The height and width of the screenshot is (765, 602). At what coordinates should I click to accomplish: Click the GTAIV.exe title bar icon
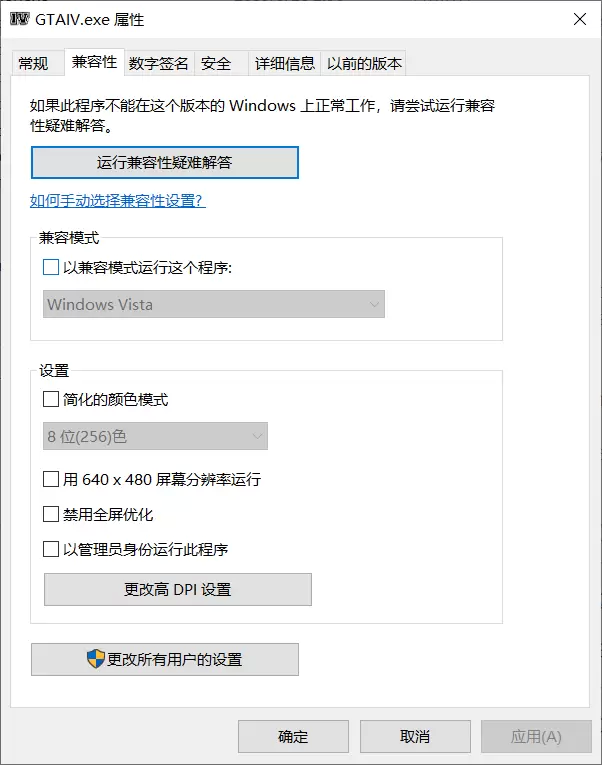[20, 19]
